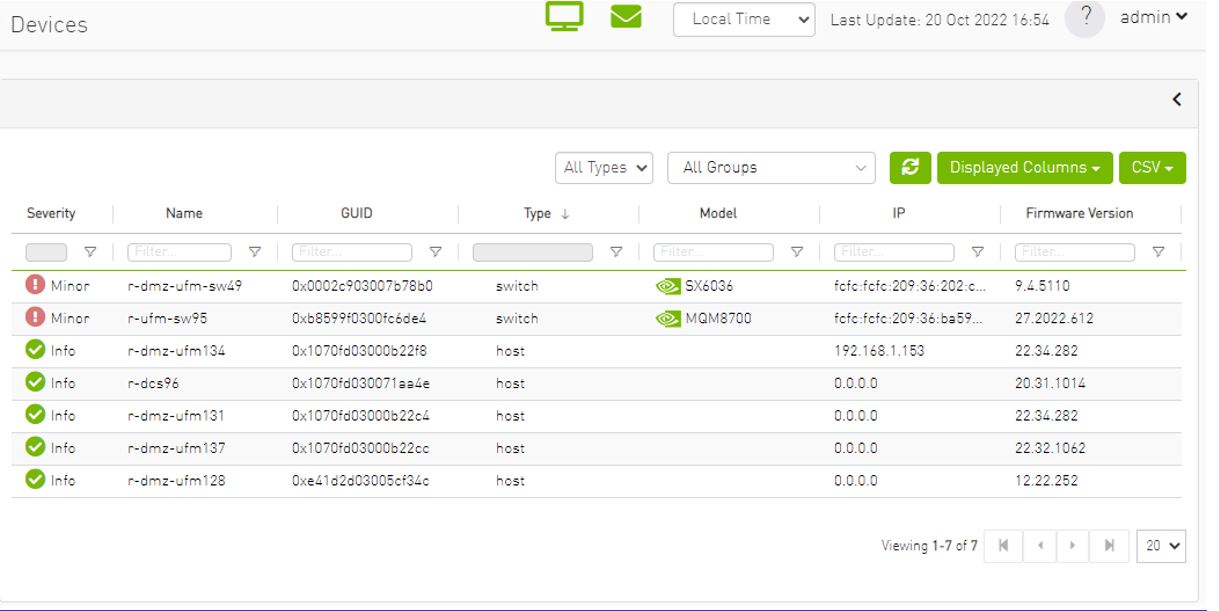
Task: Open the All Groups combo box
Action: point(771,167)
